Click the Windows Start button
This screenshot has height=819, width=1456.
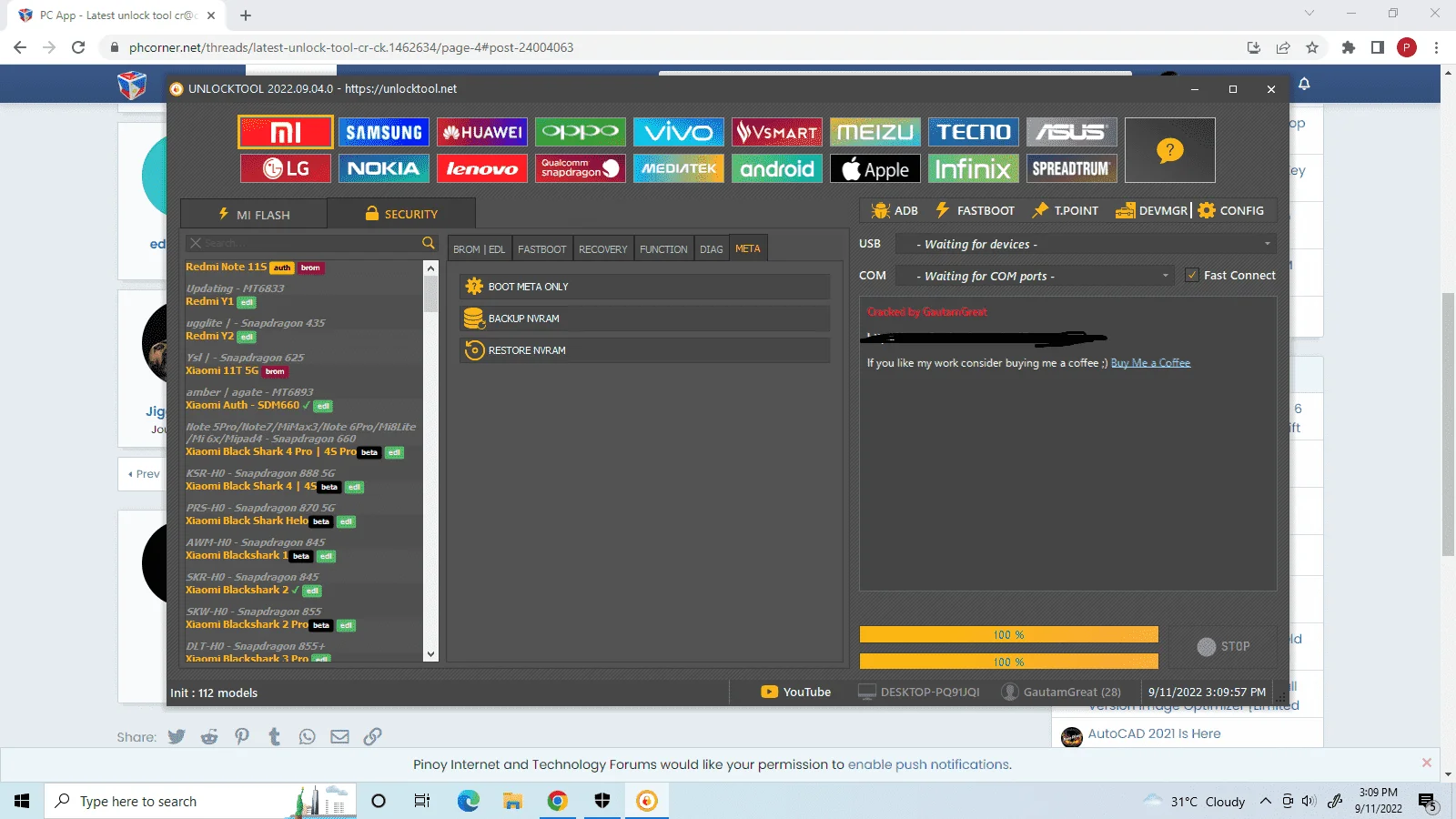[x=22, y=801]
